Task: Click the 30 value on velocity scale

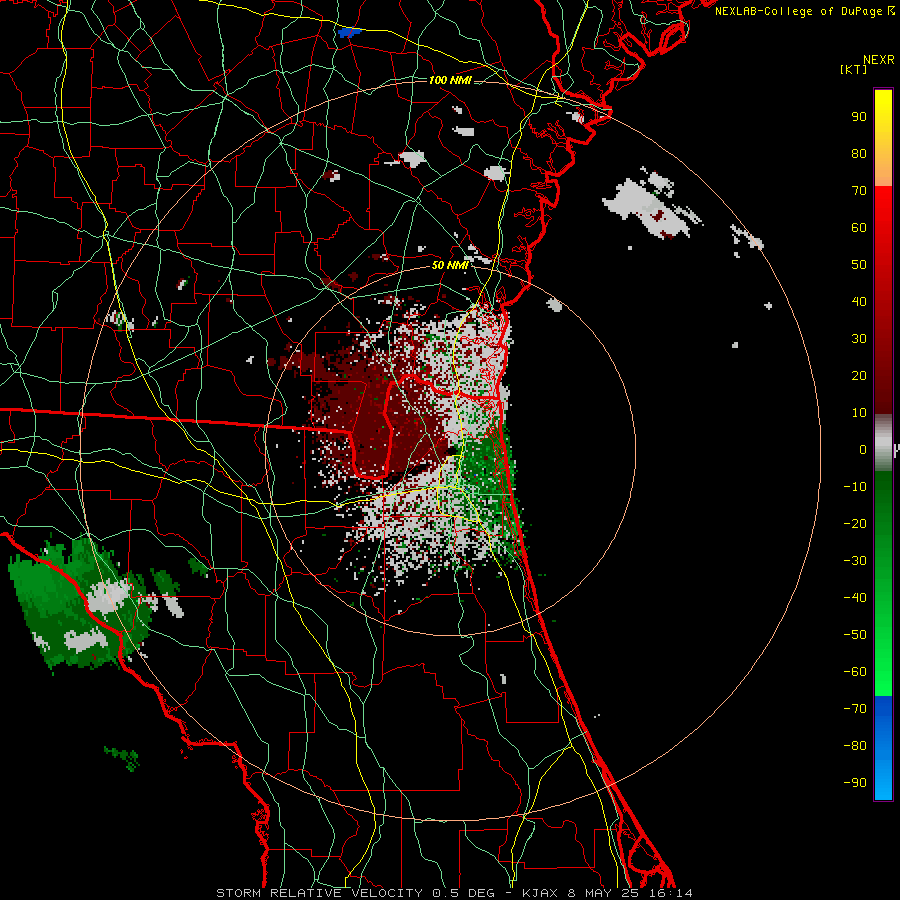Action: point(859,339)
